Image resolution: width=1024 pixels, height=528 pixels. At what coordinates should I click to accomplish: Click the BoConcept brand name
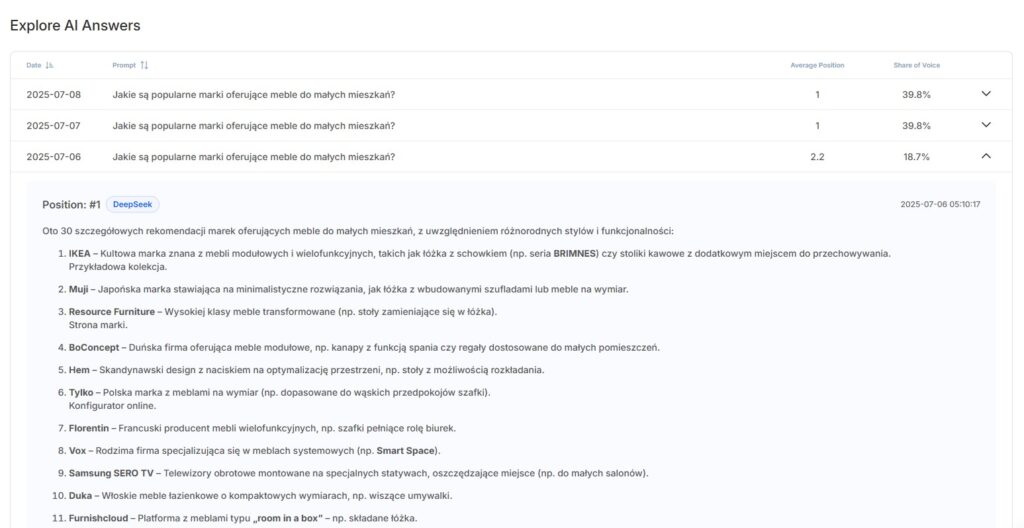[x=94, y=348]
